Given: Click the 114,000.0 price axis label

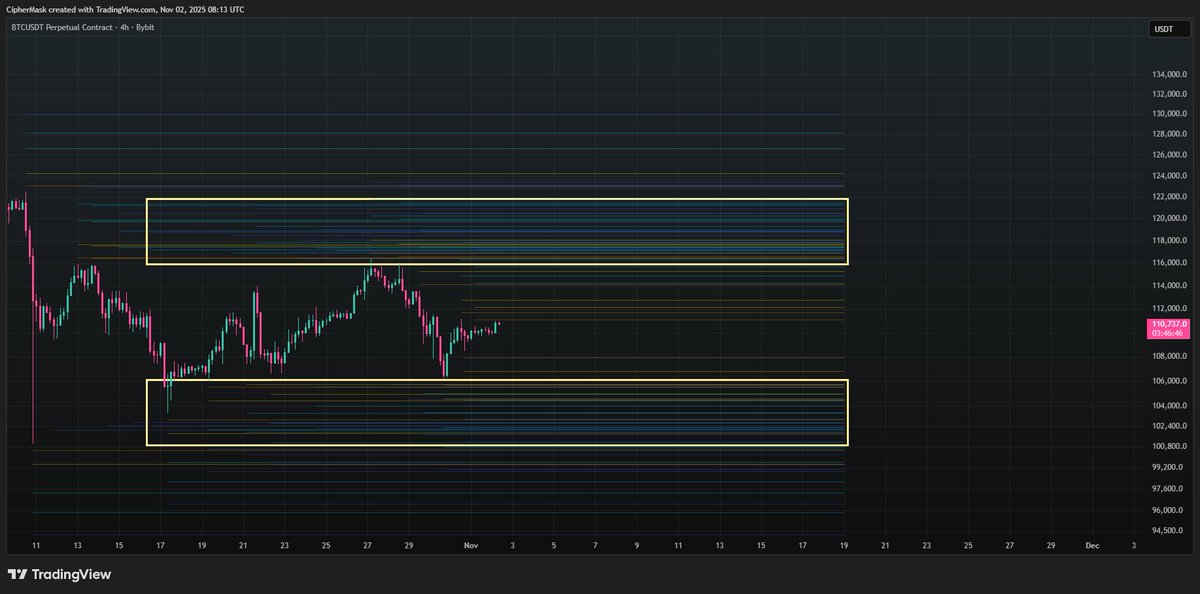Looking at the screenshot, I should tap(1170, 285).
